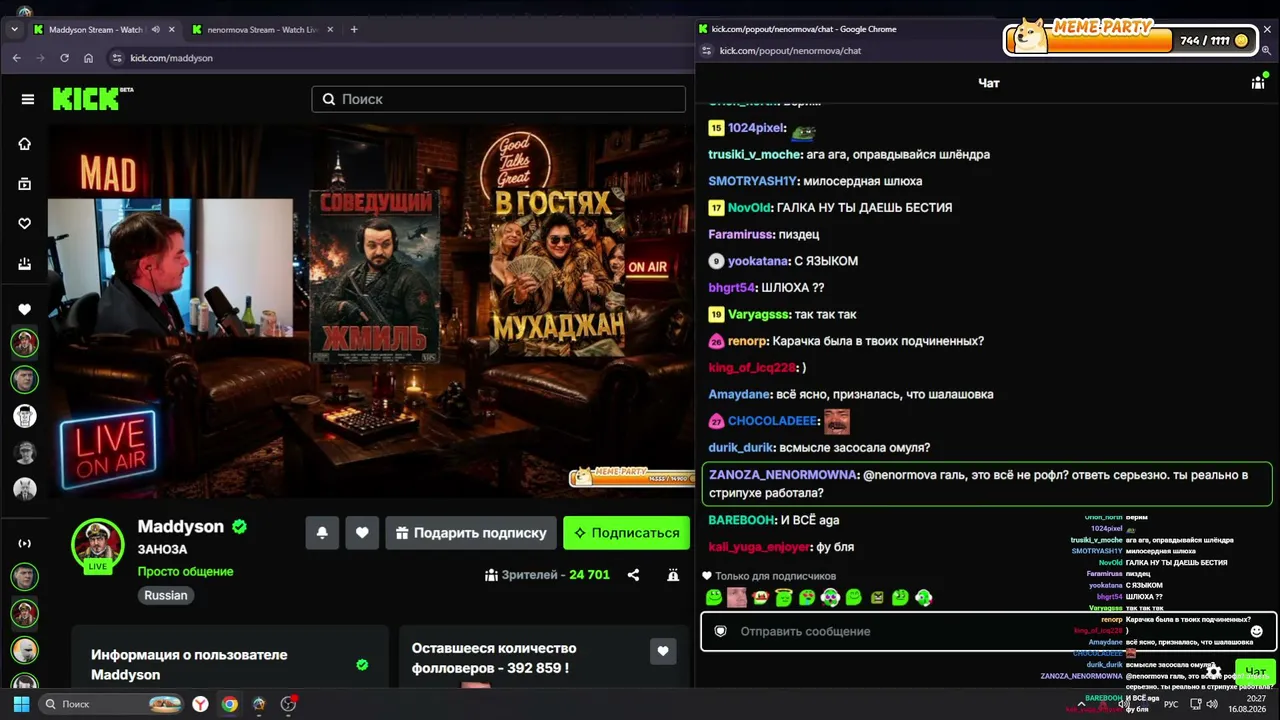Open Following heart icon near sidebar top
The width and height of the screenshot is (1280, 720).
coord(25,224)
